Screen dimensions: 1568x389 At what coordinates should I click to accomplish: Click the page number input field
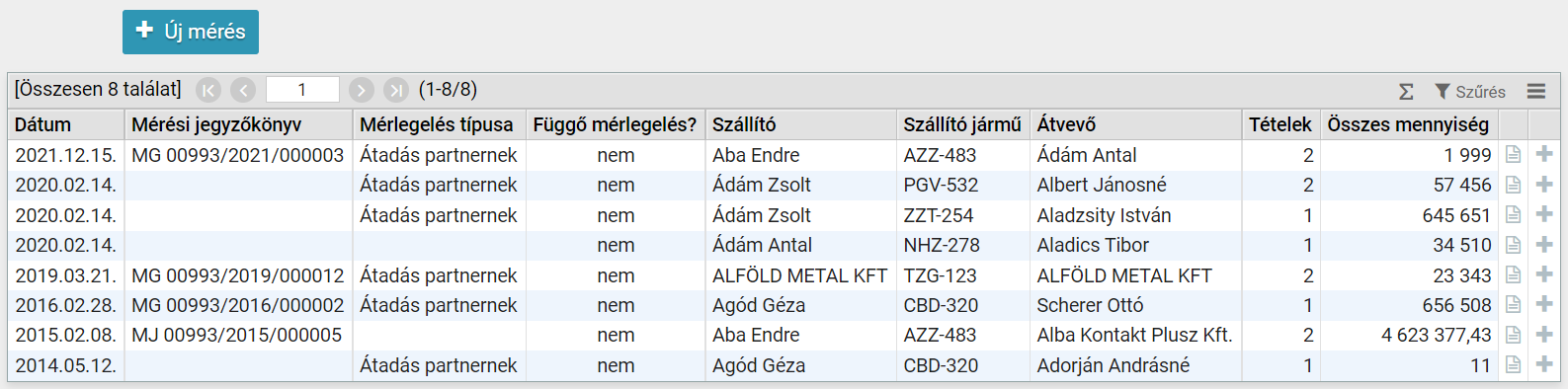click(x=302, y=90)
